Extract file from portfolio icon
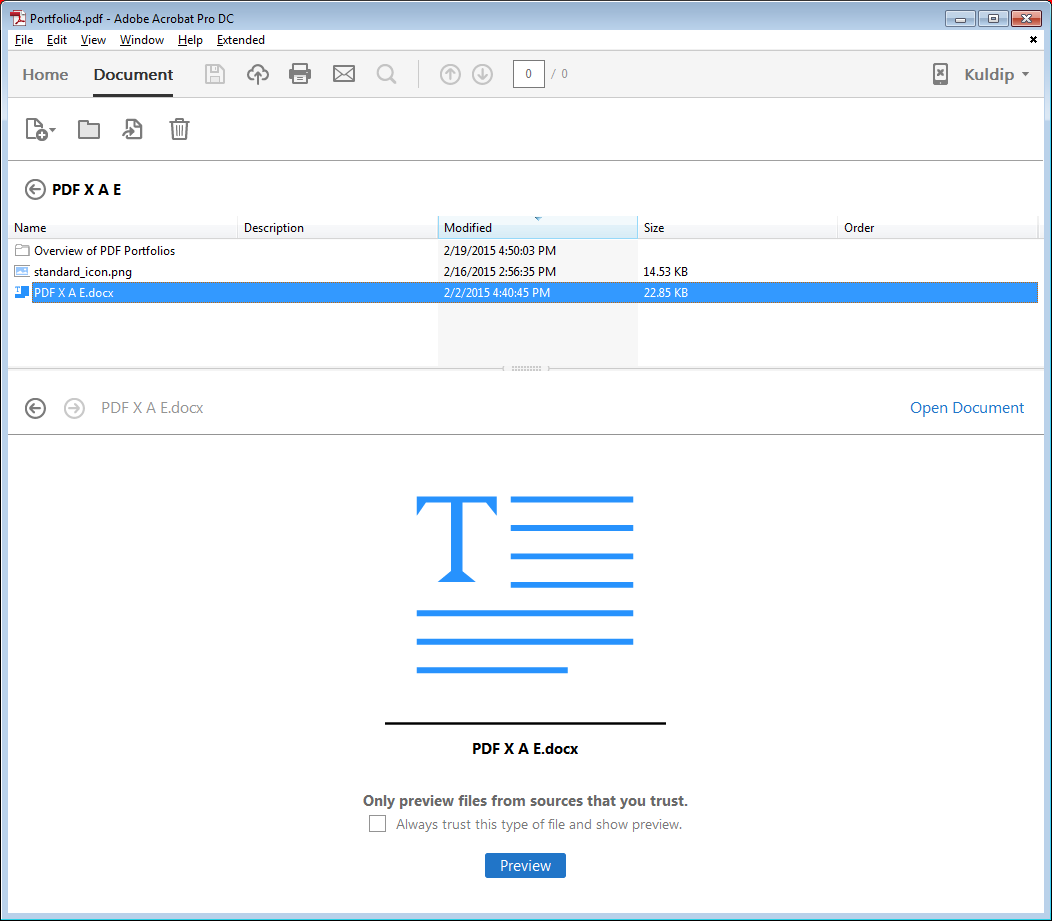This screenshot has height=921, width=1052. point(132,129)
